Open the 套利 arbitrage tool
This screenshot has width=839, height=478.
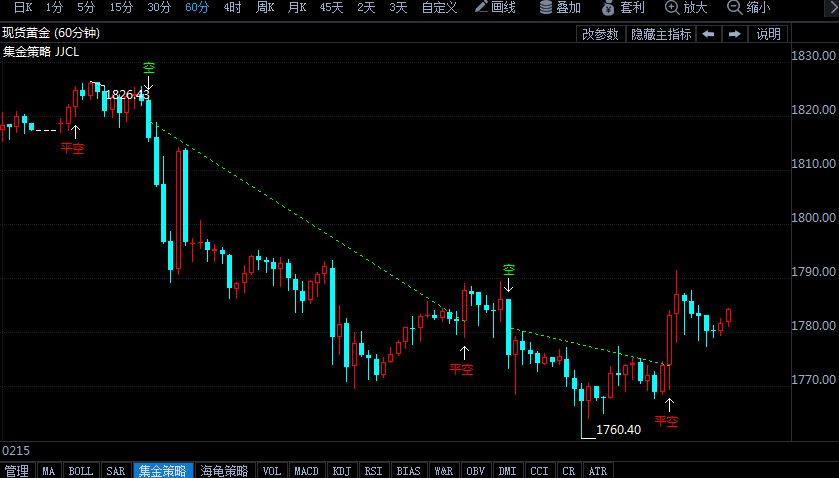(x=623, y=7)
